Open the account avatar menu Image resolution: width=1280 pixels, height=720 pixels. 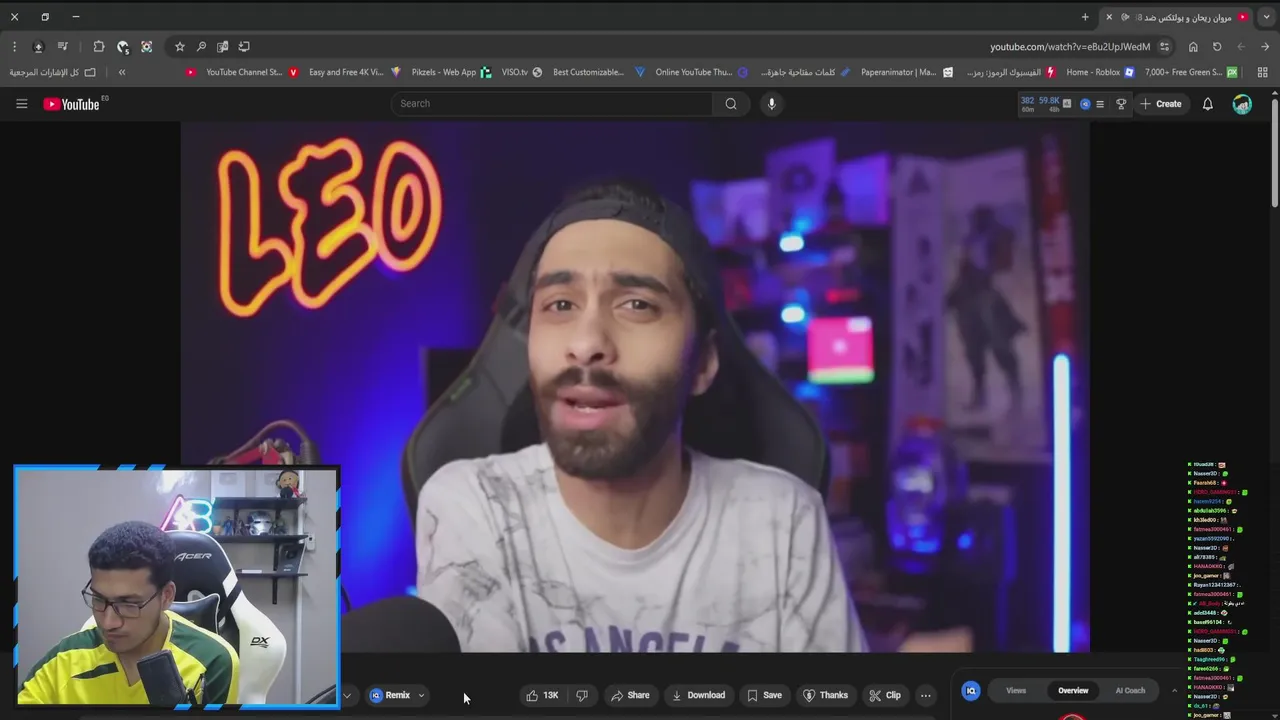point(1242,104)
